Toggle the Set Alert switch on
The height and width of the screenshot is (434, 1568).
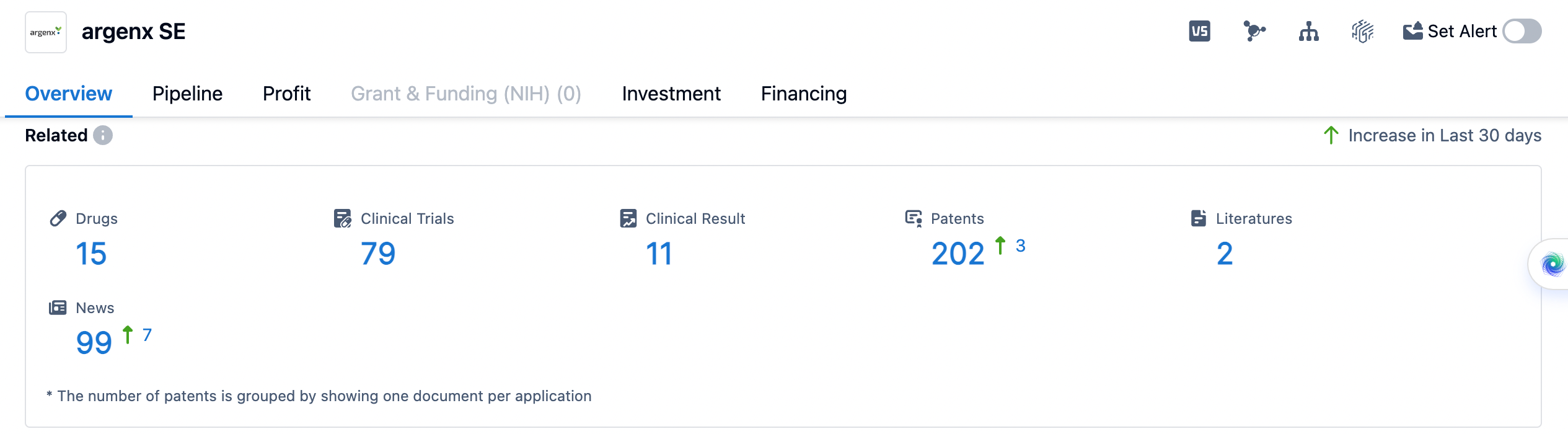[1522, 31]
